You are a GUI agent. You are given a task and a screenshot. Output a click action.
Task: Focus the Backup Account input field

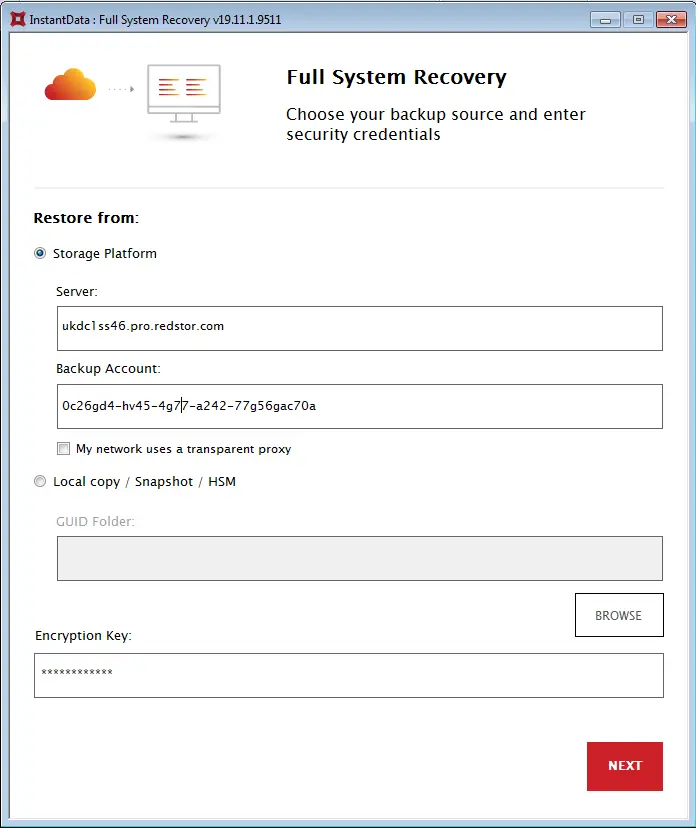pyautogui.click(x=360, y=407)
